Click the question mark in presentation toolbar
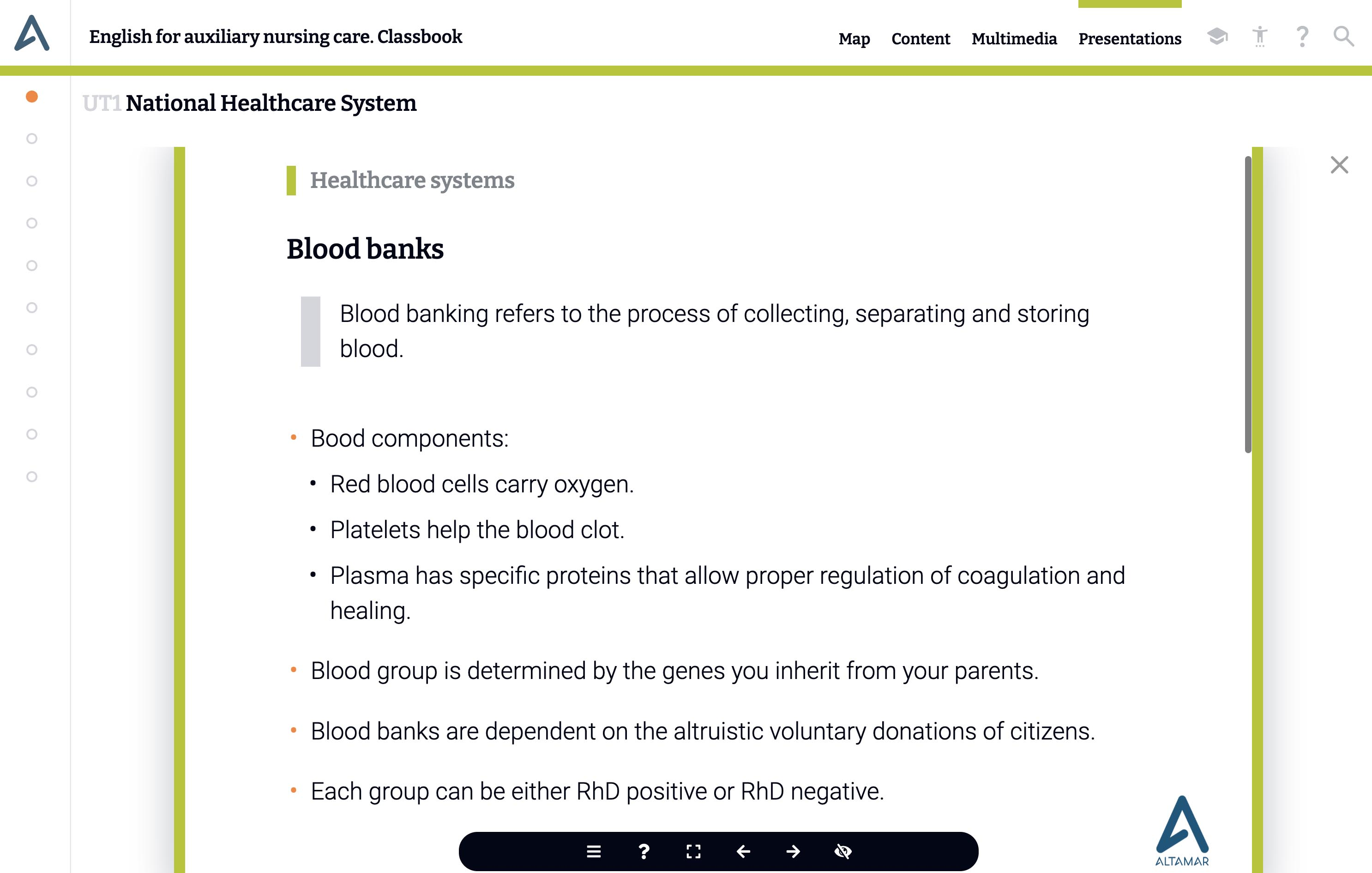The image size is (1372, 873). [x=644, y=851]
